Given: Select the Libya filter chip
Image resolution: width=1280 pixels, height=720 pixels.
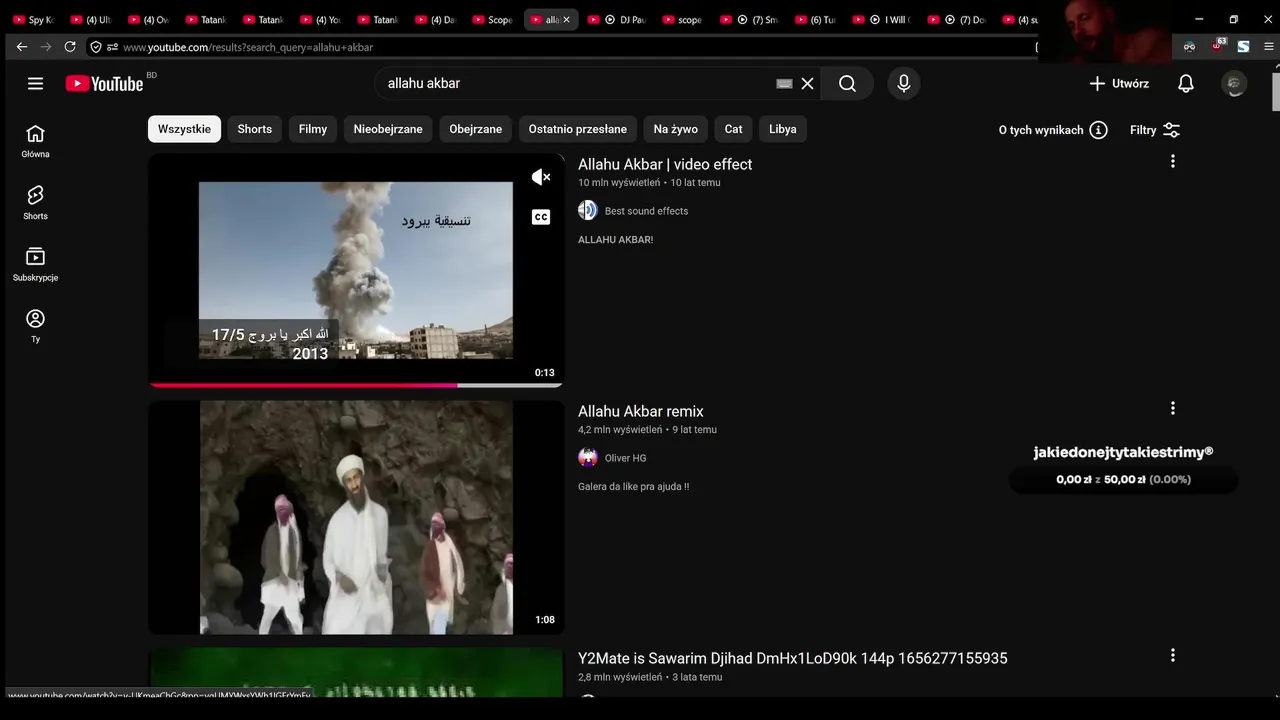Looking at the screenshot, I should 783,129.
